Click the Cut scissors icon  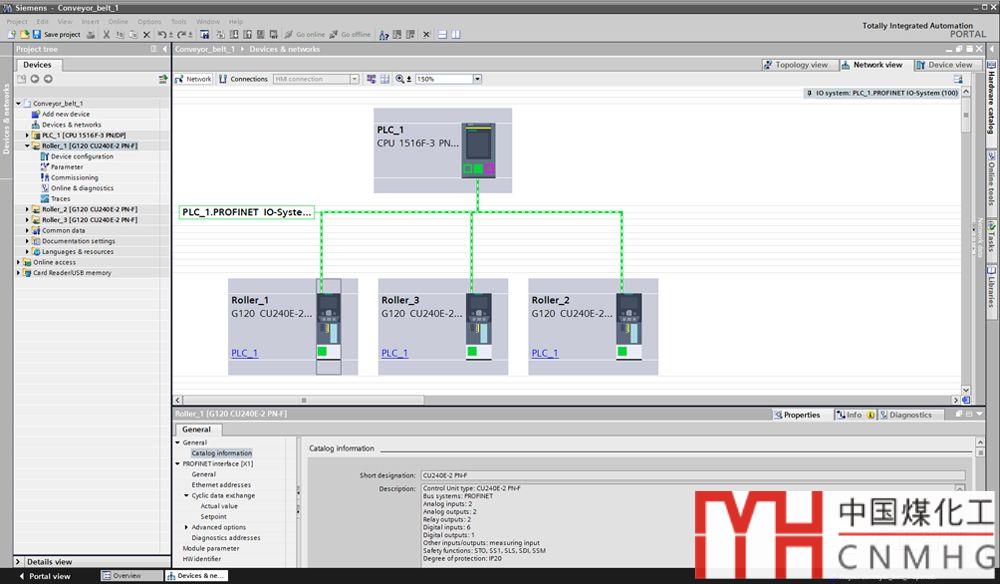106,34
